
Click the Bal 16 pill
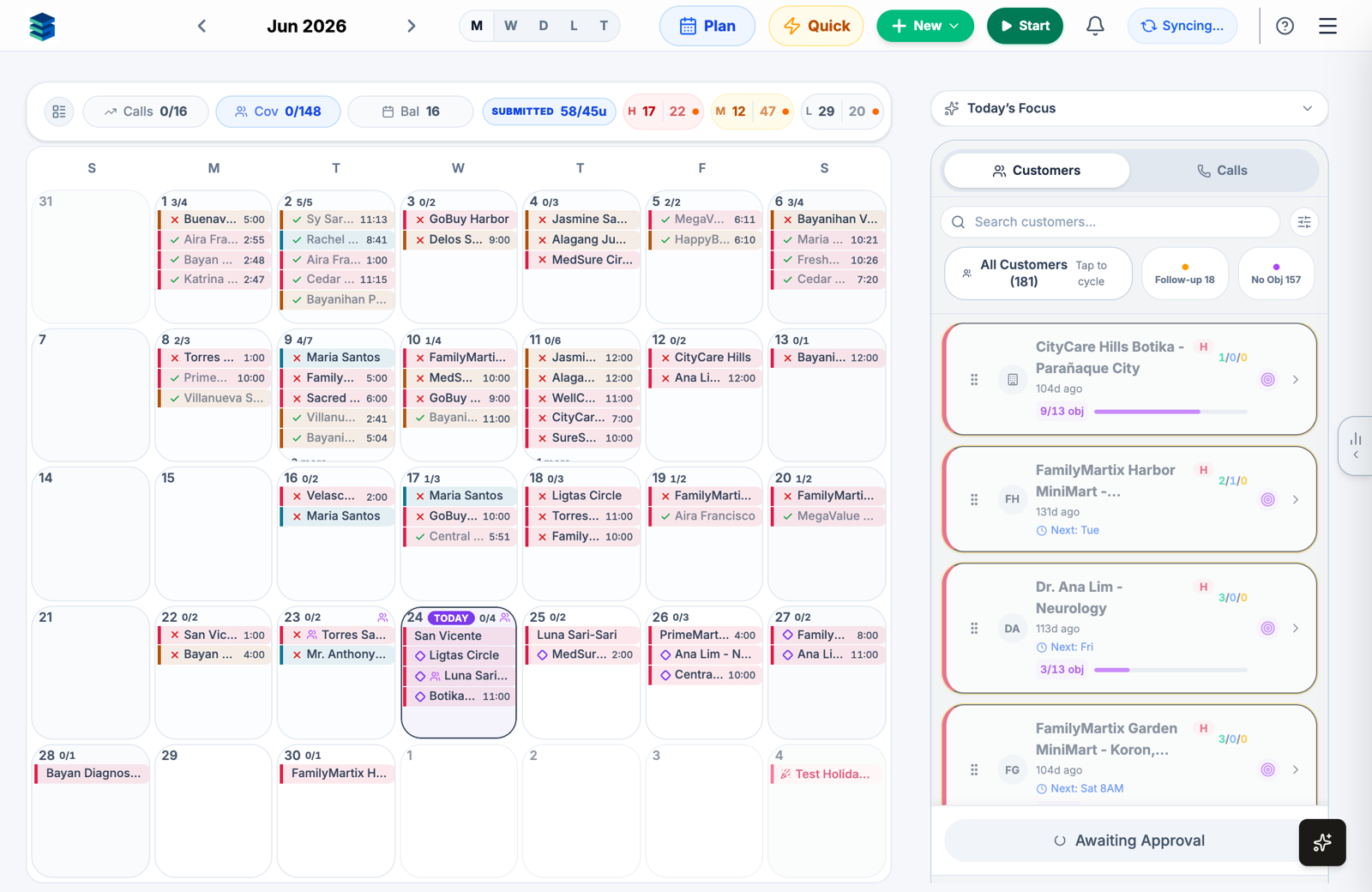pyautogui.click(x=410, y=111)
